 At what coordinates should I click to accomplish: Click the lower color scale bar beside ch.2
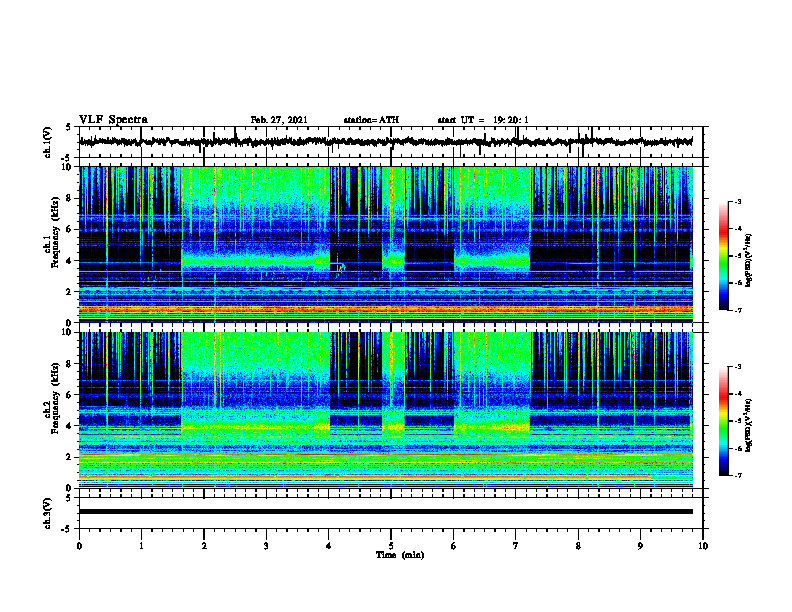coord(723,421)
